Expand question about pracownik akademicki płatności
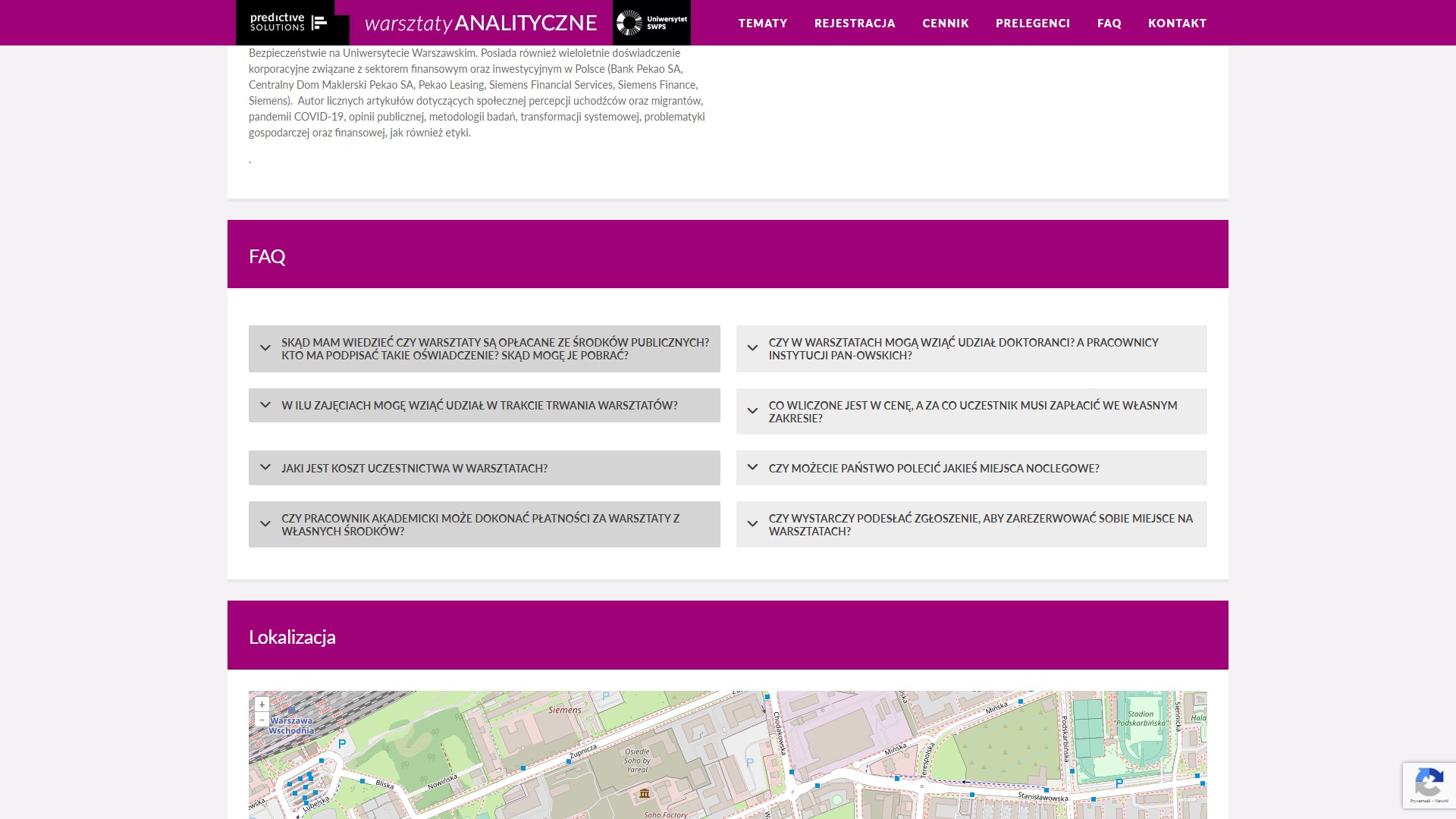The image size is (1456, 819). [x=485, y=524]
